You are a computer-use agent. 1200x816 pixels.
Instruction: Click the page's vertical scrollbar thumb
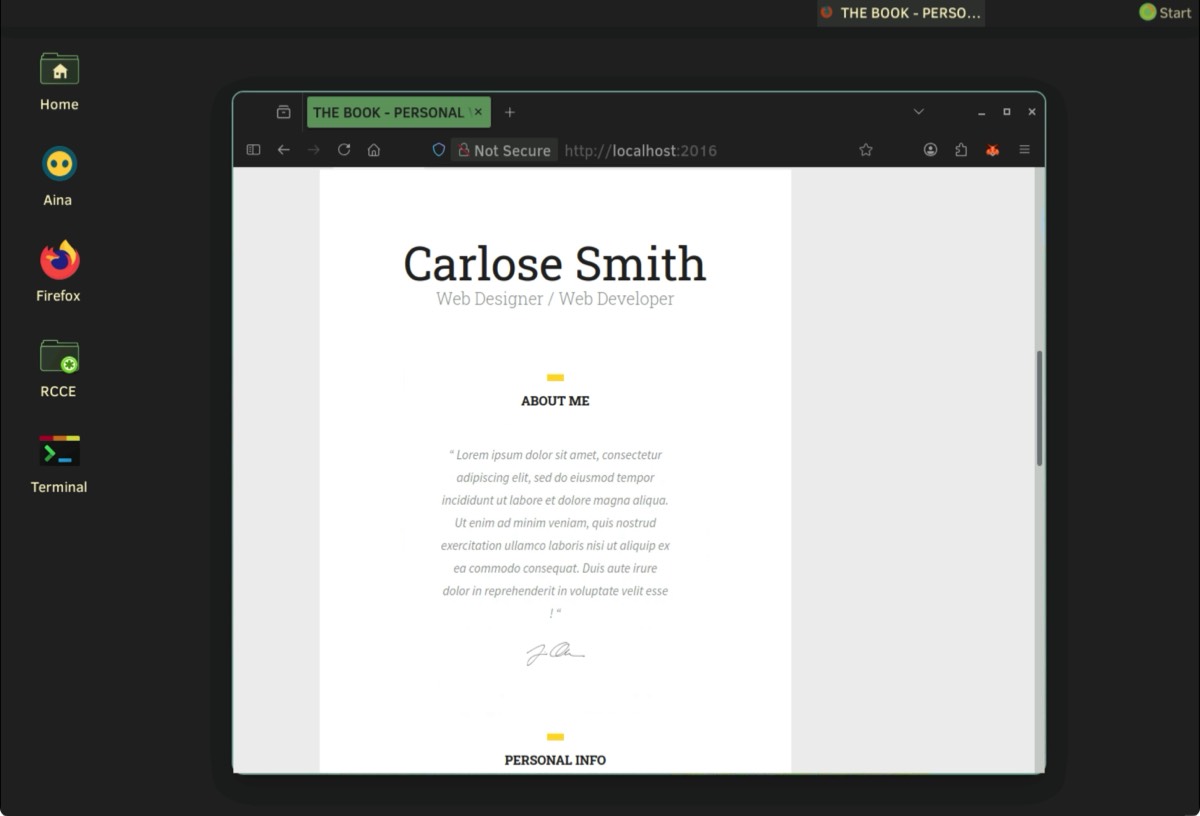point(1040,408)
